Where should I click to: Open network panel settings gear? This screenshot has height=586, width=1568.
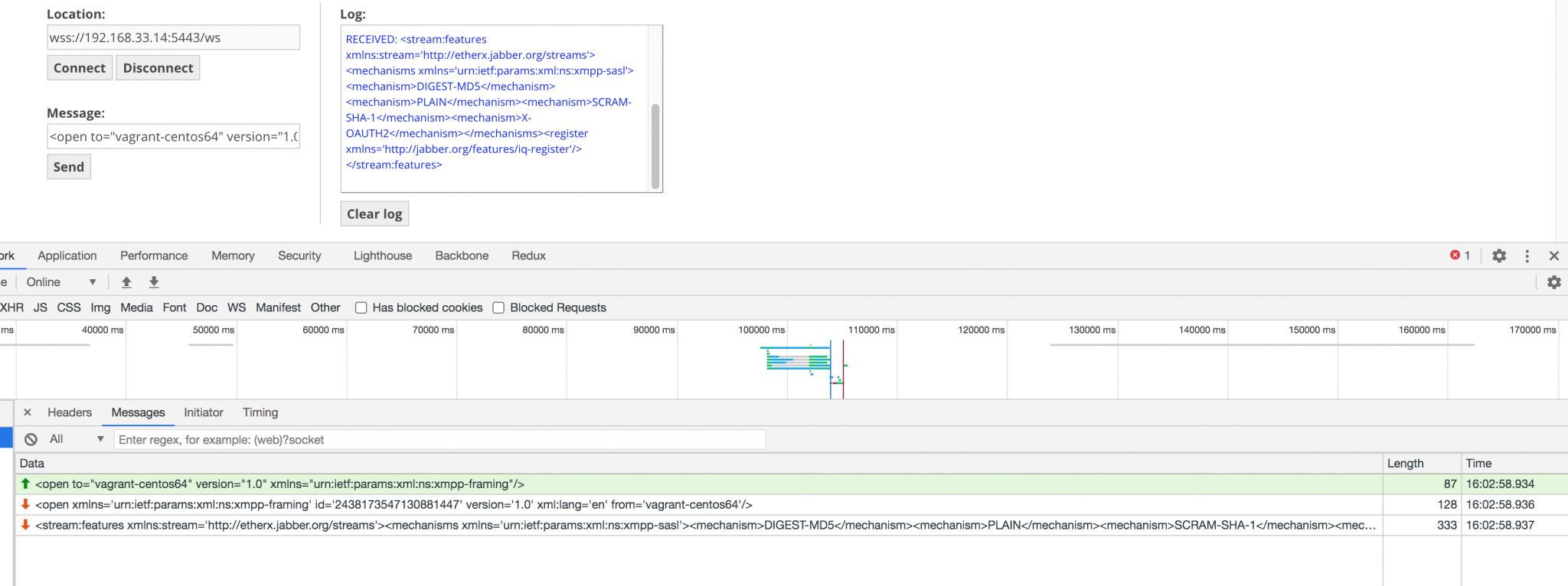[1553, 282]
